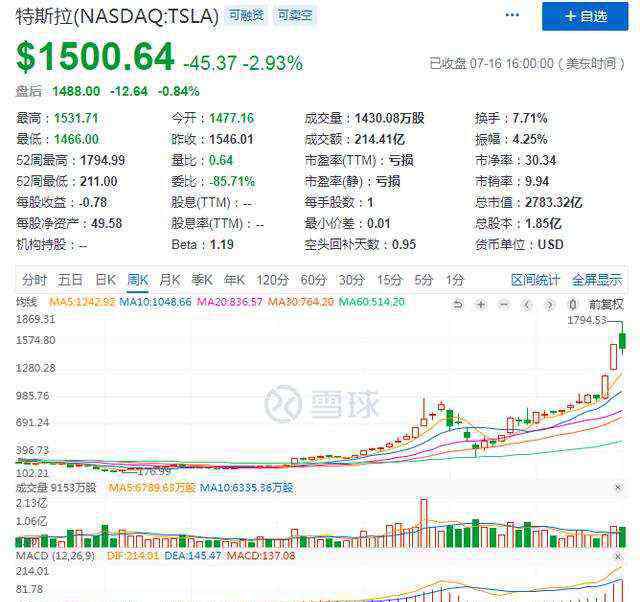Click the MA30:764.26 moving average label
Viewport: 640px width, 602px height.
pyautogui.click(x=301, y=302)
